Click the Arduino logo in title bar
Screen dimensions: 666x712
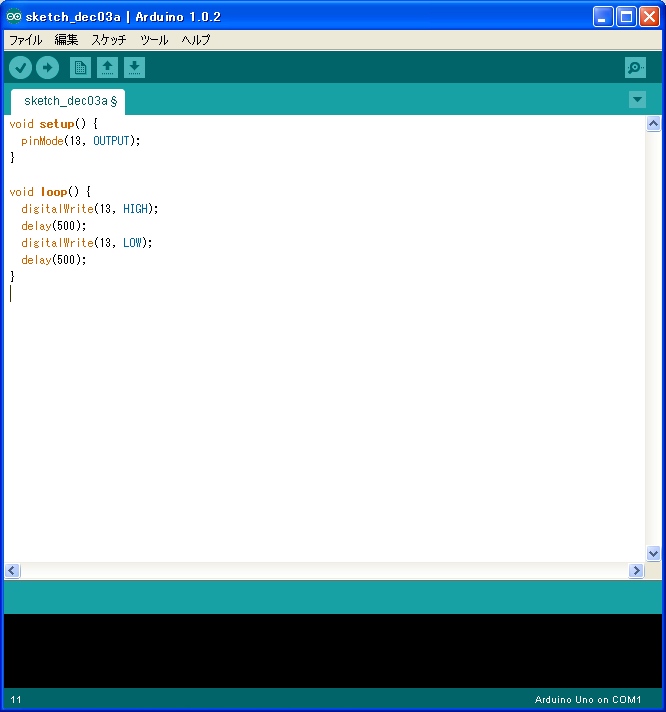pyautogui.click(x=14, y=17)
